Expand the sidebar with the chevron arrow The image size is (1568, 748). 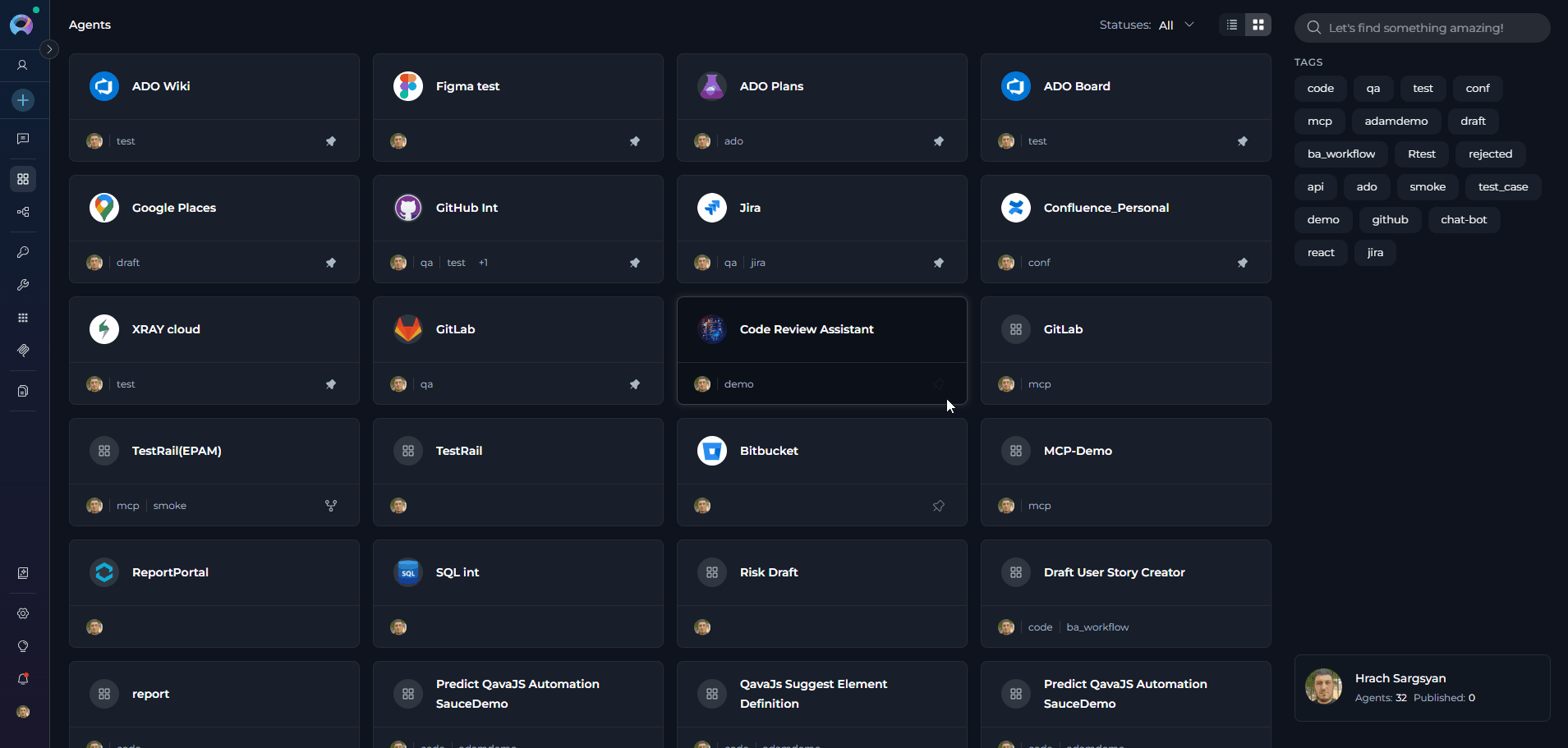coord(49,48)
